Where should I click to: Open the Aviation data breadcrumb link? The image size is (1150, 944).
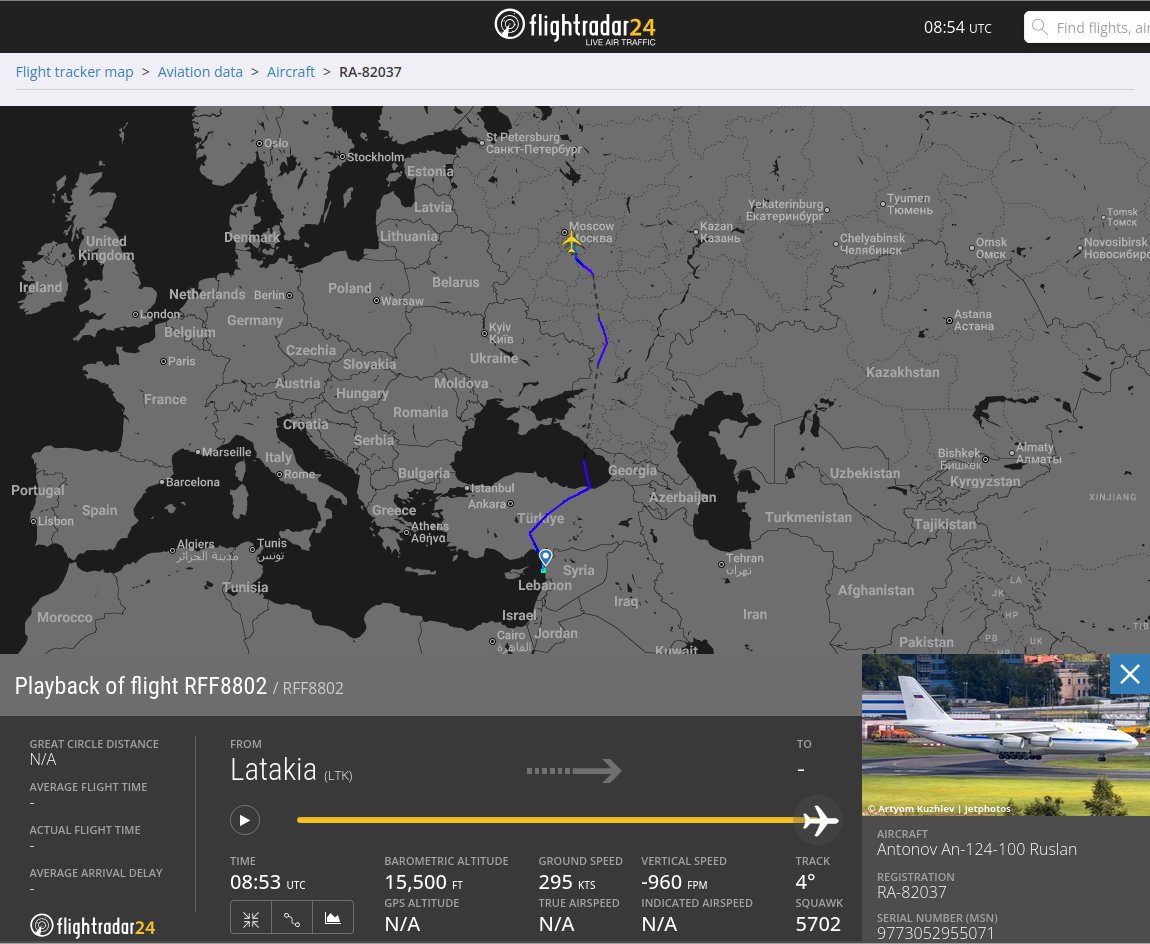click(x=200, y=72)
